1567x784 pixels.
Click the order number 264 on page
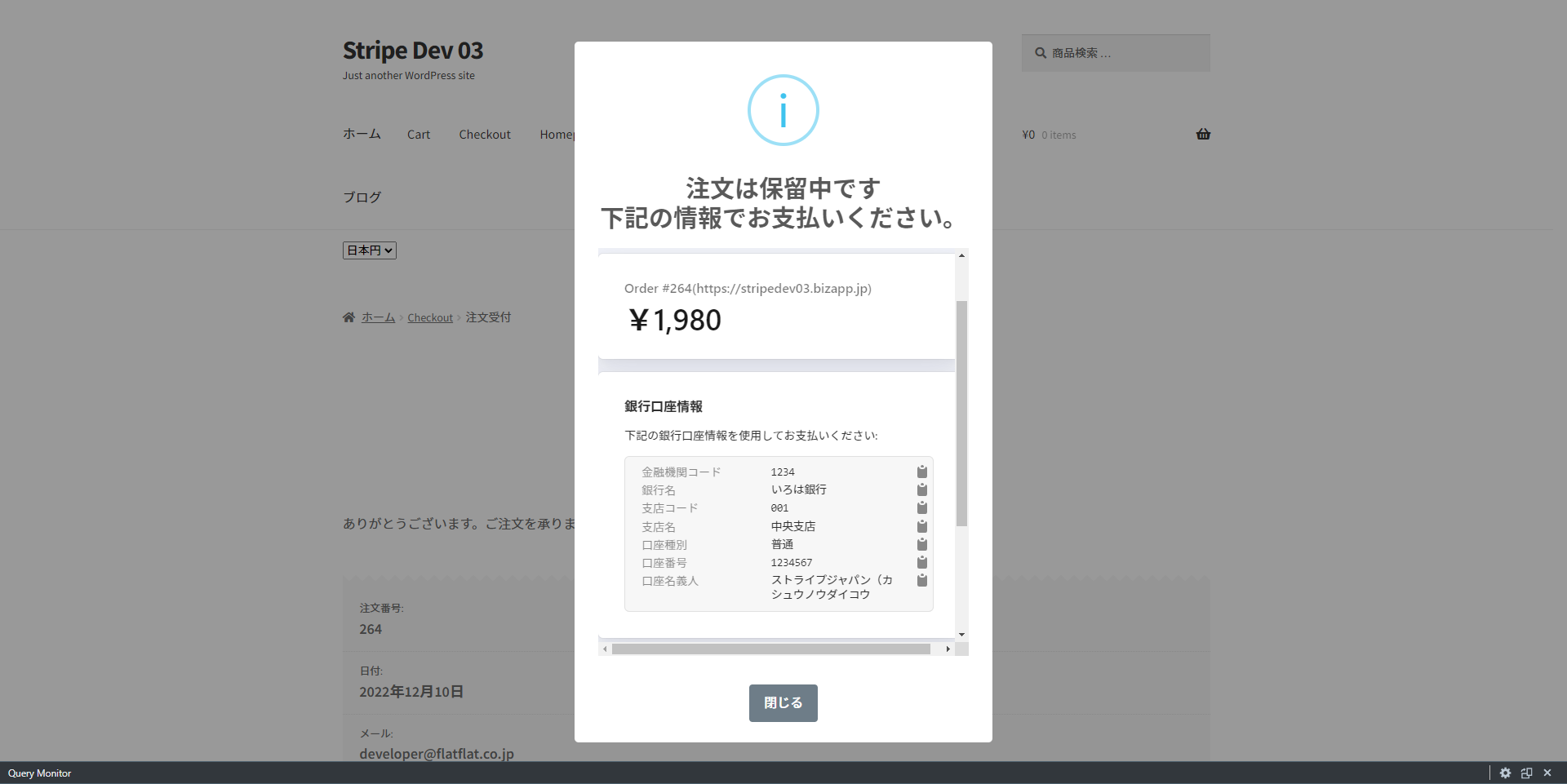coord(371,629)
